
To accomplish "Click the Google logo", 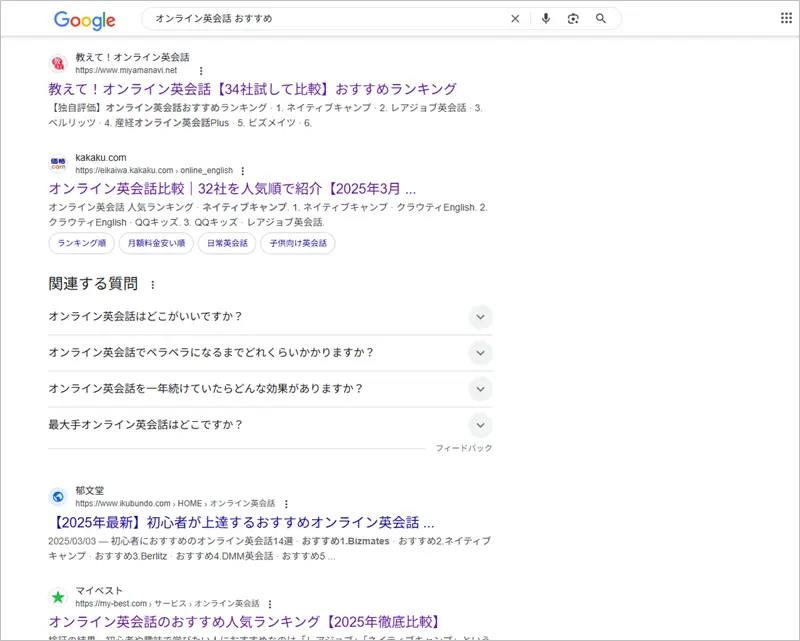I will (84, 19).
